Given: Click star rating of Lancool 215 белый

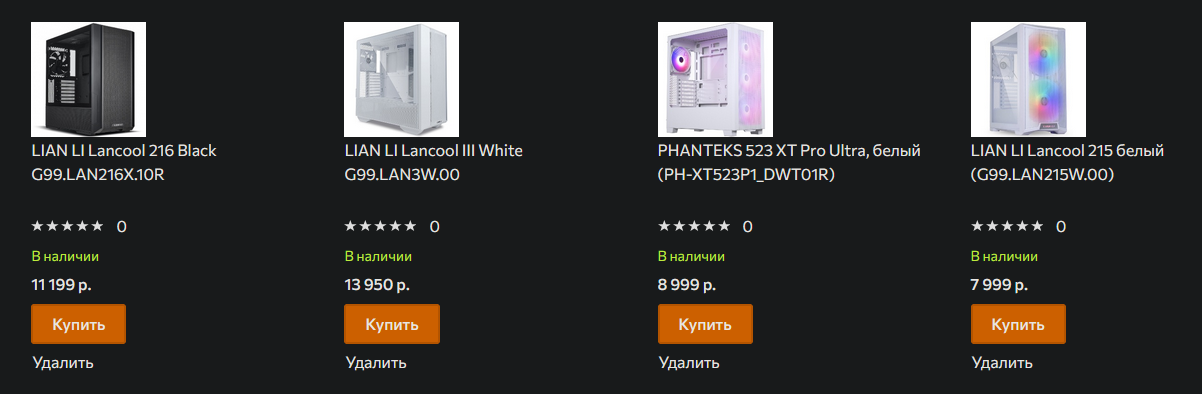Looking at the screenshot, I should pyautogui.click(x=1006, y=226).
